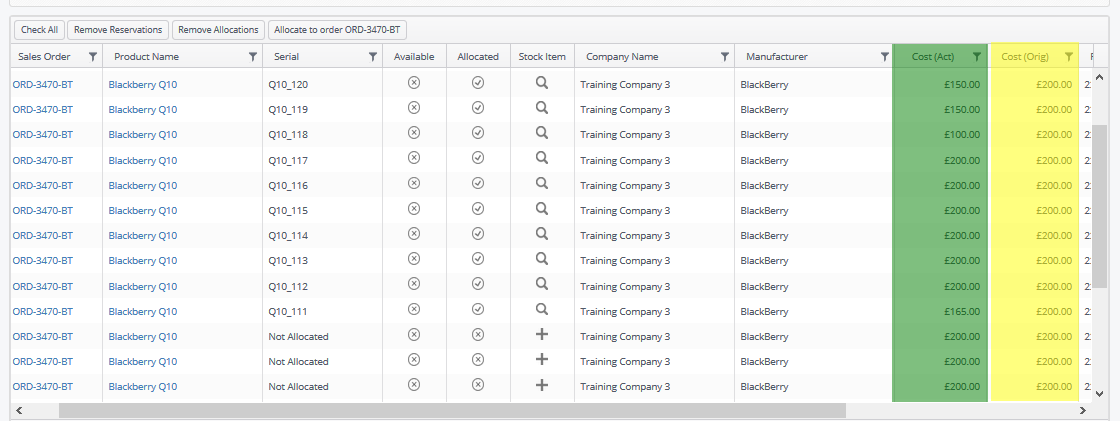Toggle Allocated check for serial Q10_114
The width and height of the screenshot is (1120, 421).
pyautogui.click(x=478, y=234)
